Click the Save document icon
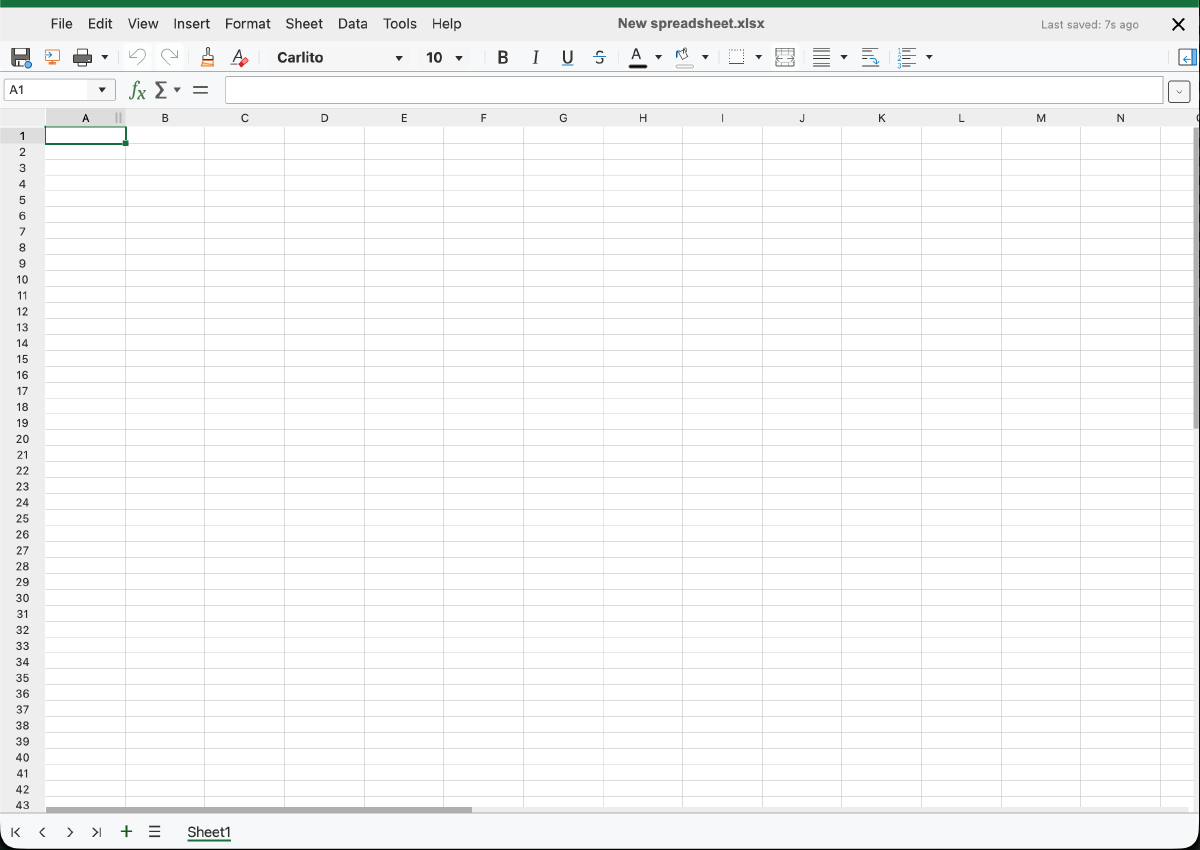This screenshot has width=1200, height=850. pyautogui.click(x=20, y=58)
